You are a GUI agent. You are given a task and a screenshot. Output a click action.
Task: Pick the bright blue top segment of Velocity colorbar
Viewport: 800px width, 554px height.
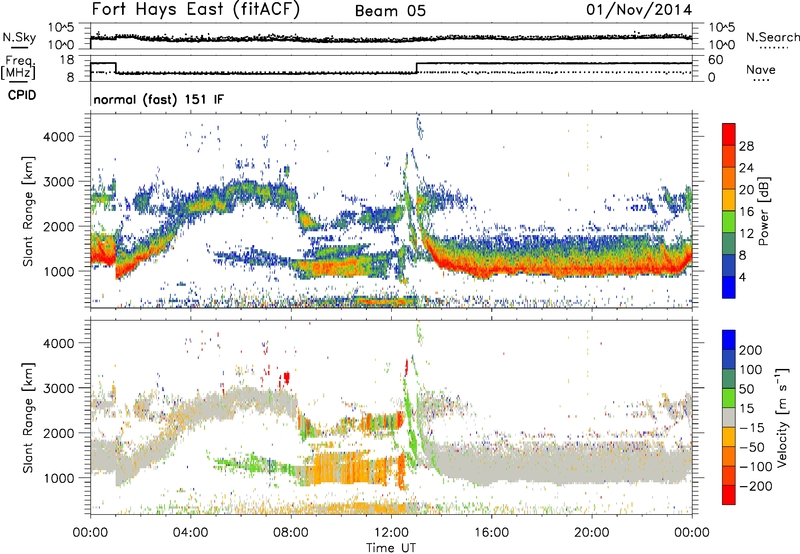point(729,340)
